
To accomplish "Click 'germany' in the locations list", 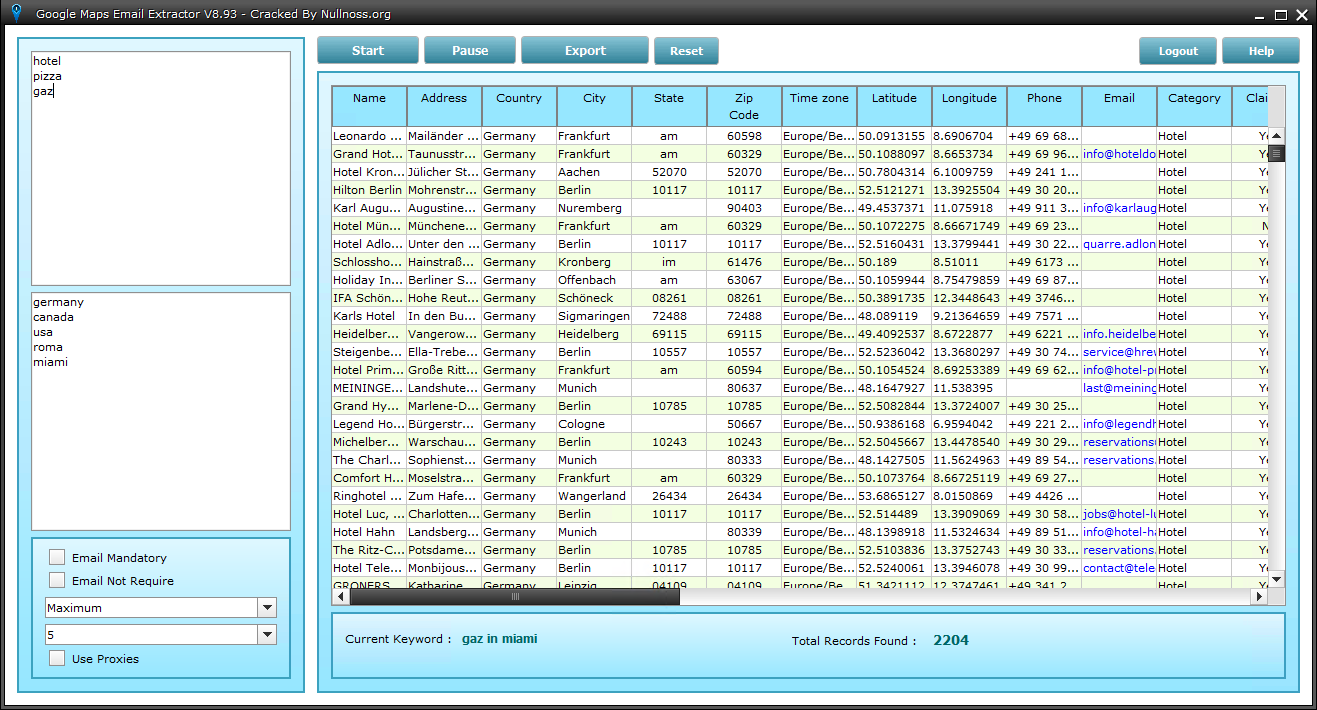I will click(x=58, y=302).
